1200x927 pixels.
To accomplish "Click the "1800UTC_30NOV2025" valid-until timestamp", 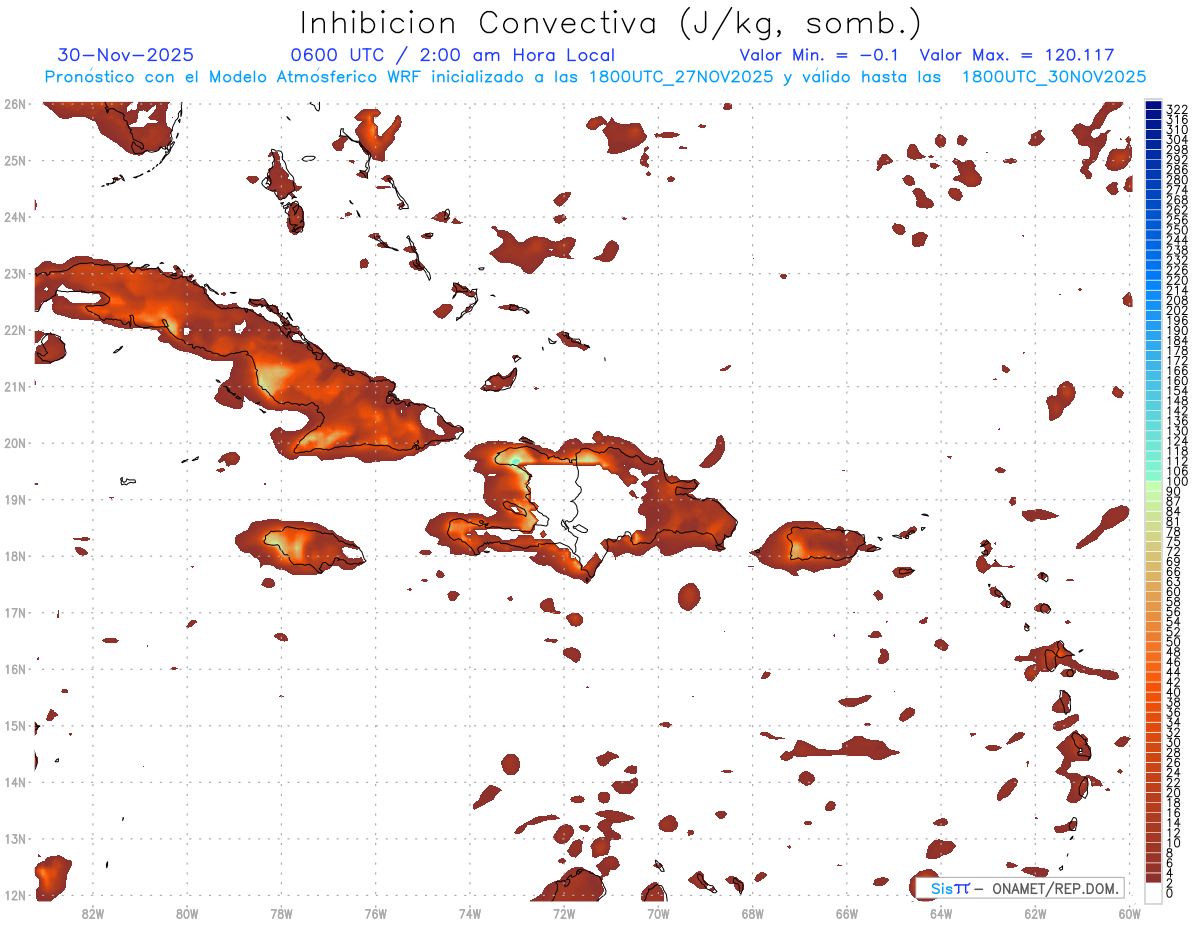I will pos(1054,77).
